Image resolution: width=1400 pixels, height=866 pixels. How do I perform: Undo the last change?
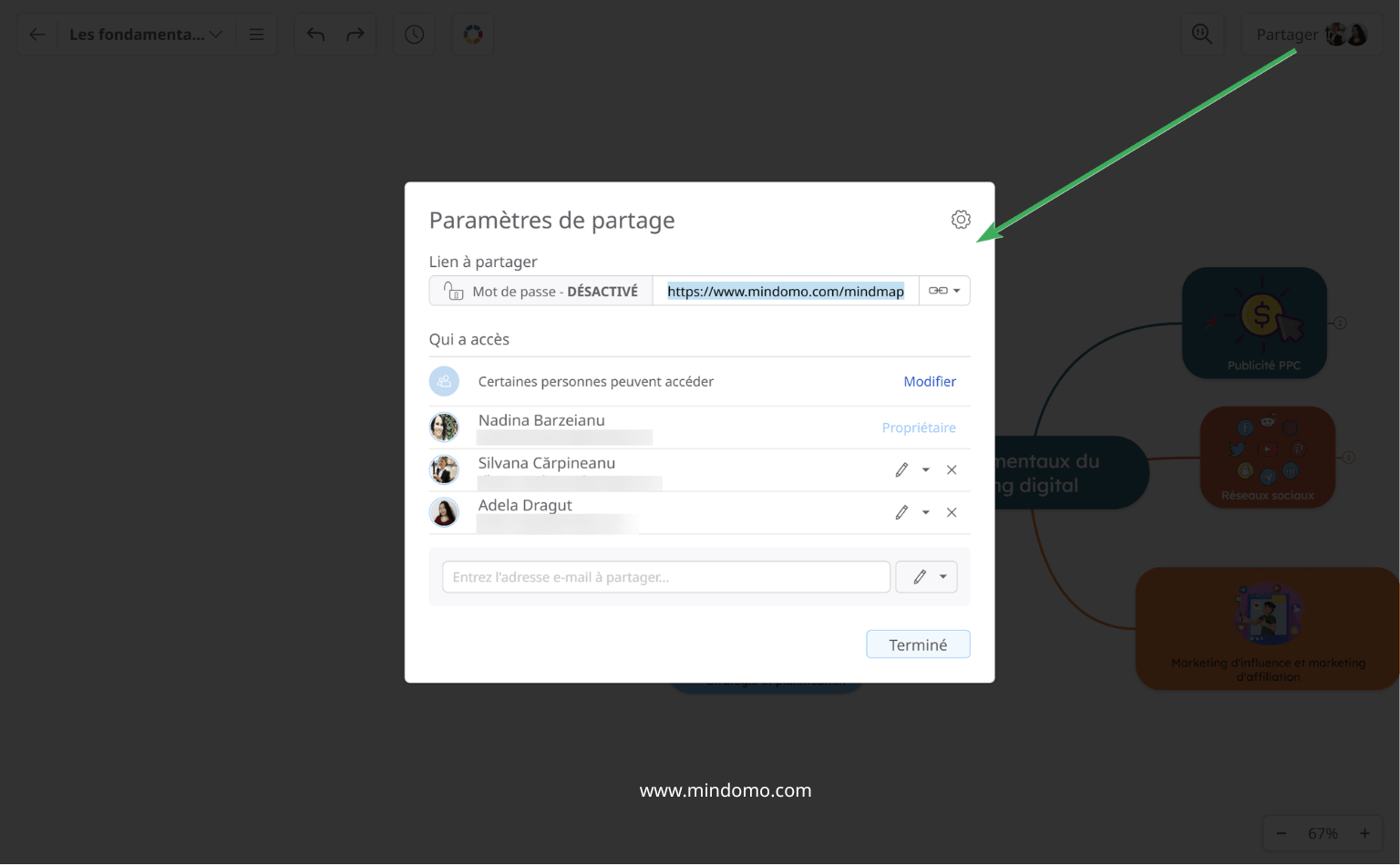(x=315, y=34)
